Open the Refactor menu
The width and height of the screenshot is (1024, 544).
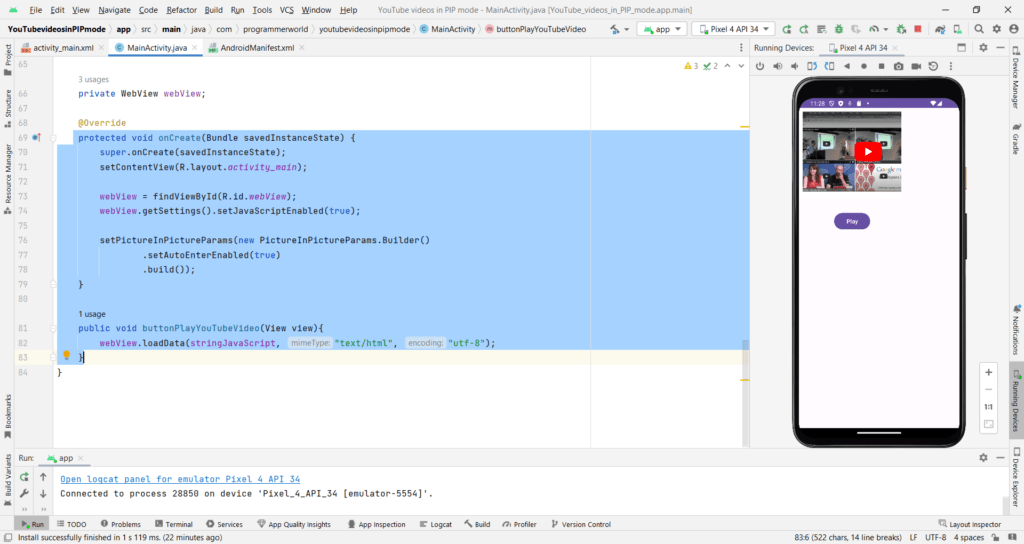click(182, 10)
